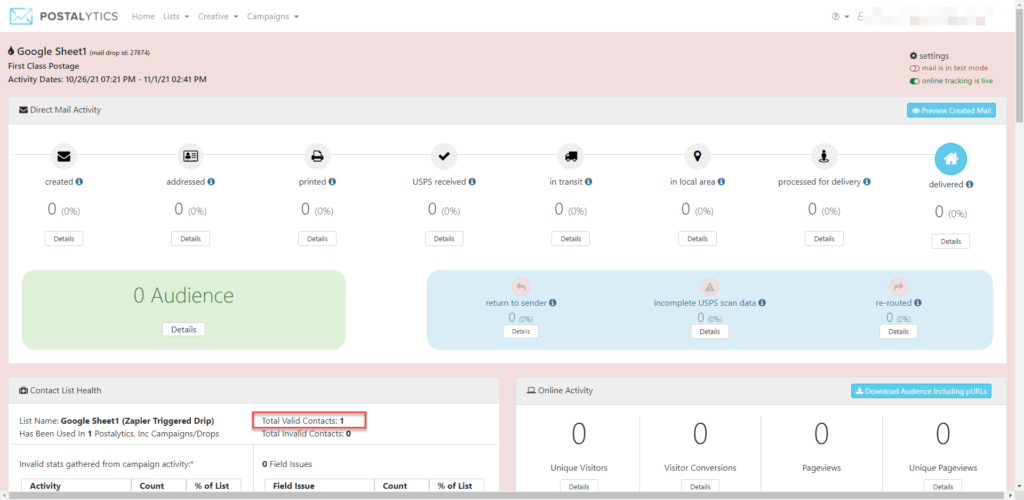Click the Google Sheet1 campaign title
Image resolution: width=1024 pixels, height=500 pixels.
click(52, 52)
